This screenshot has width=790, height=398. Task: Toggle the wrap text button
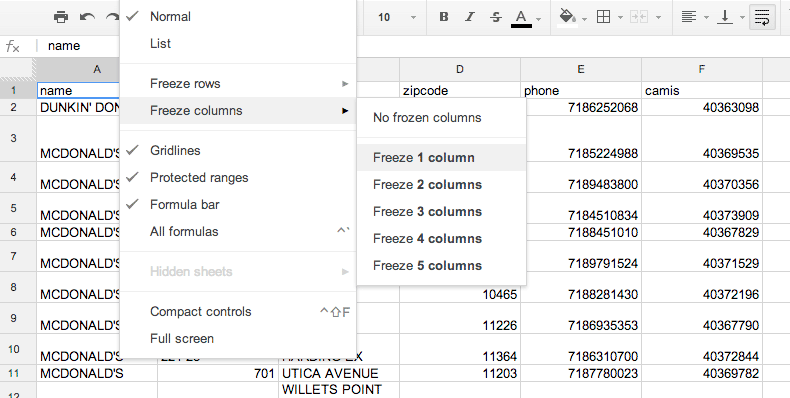(x=762, y=17)
